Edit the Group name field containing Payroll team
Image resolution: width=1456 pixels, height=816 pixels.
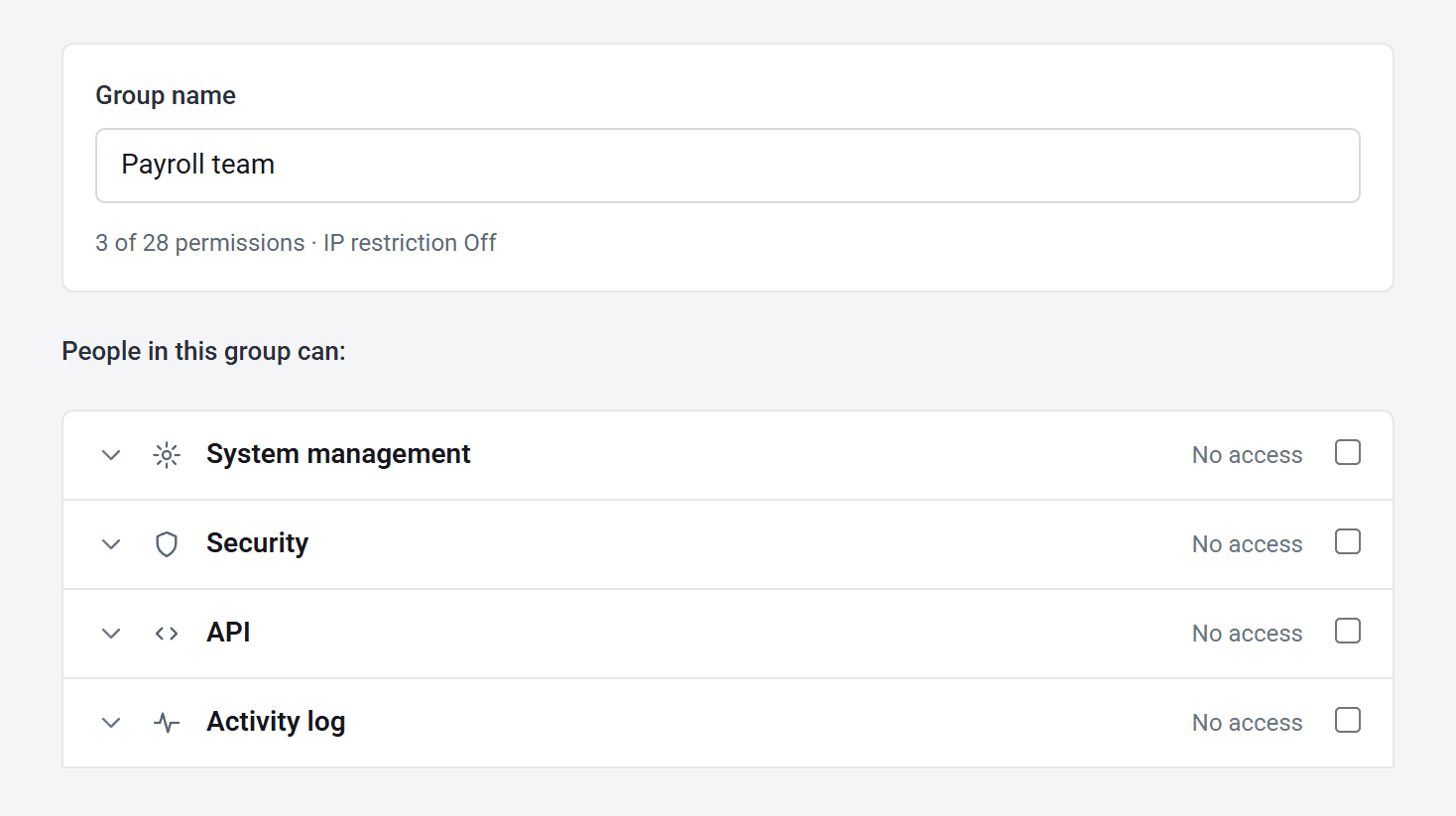click(728, 166)
